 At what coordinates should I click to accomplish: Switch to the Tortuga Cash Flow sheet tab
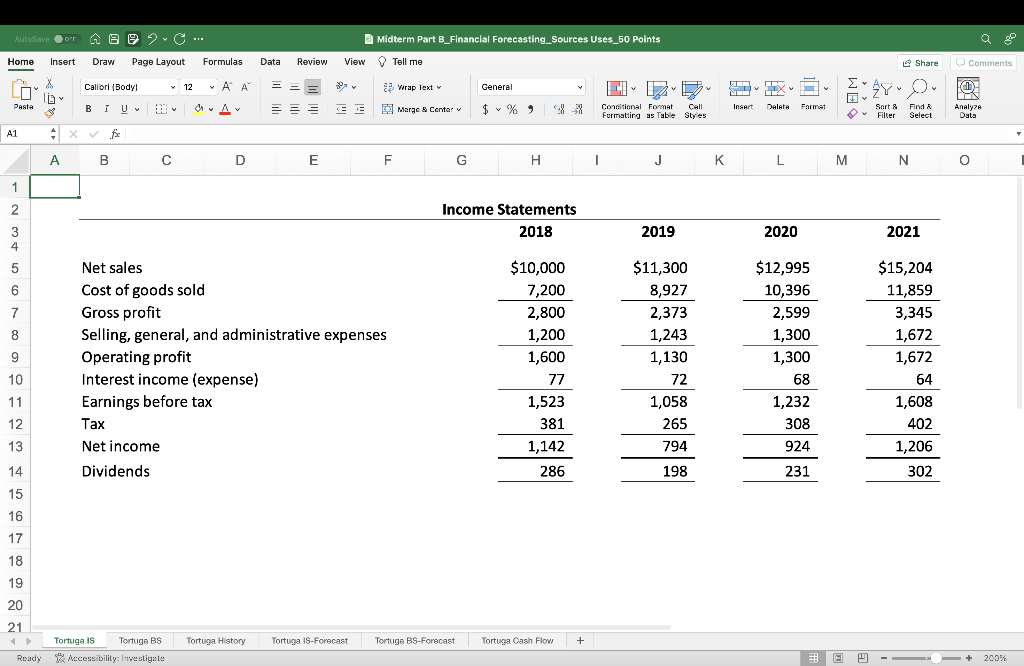click(x=517, y=641)
